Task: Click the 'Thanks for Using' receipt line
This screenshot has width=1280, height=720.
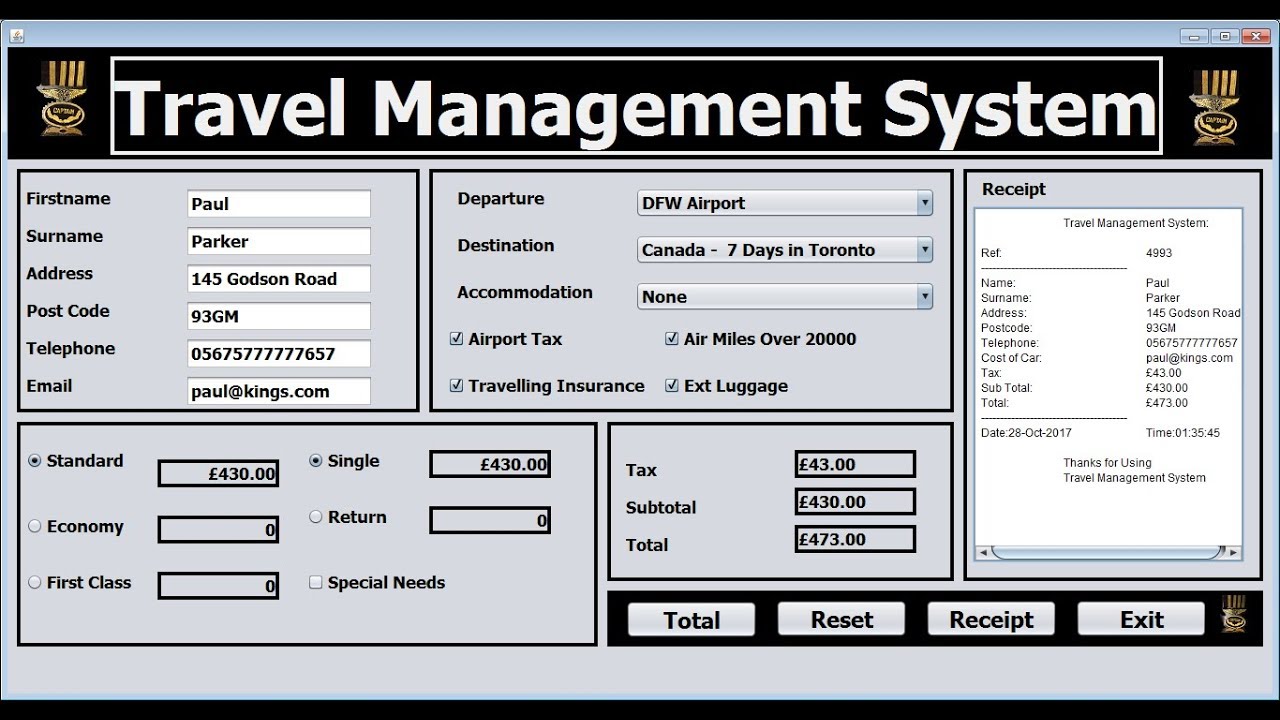Action: [x=1107, y=463]
